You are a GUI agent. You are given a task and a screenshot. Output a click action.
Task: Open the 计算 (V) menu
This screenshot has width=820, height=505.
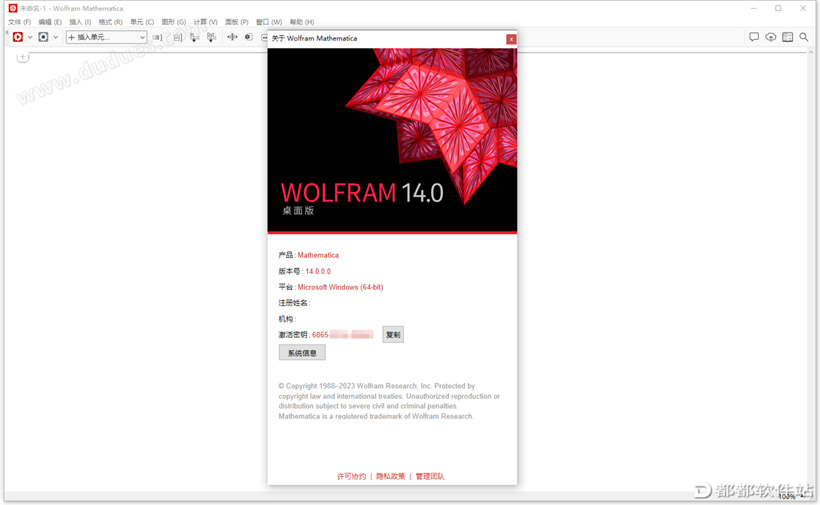205,22
